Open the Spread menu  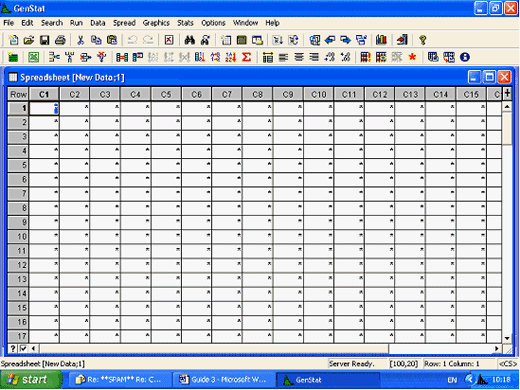tap(124, 23)
